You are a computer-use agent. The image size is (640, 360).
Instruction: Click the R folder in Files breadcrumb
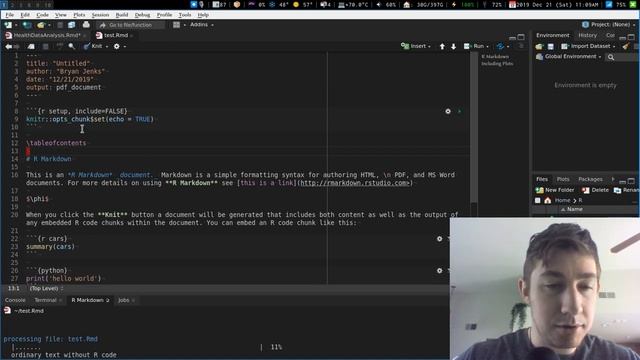point(580,200)
